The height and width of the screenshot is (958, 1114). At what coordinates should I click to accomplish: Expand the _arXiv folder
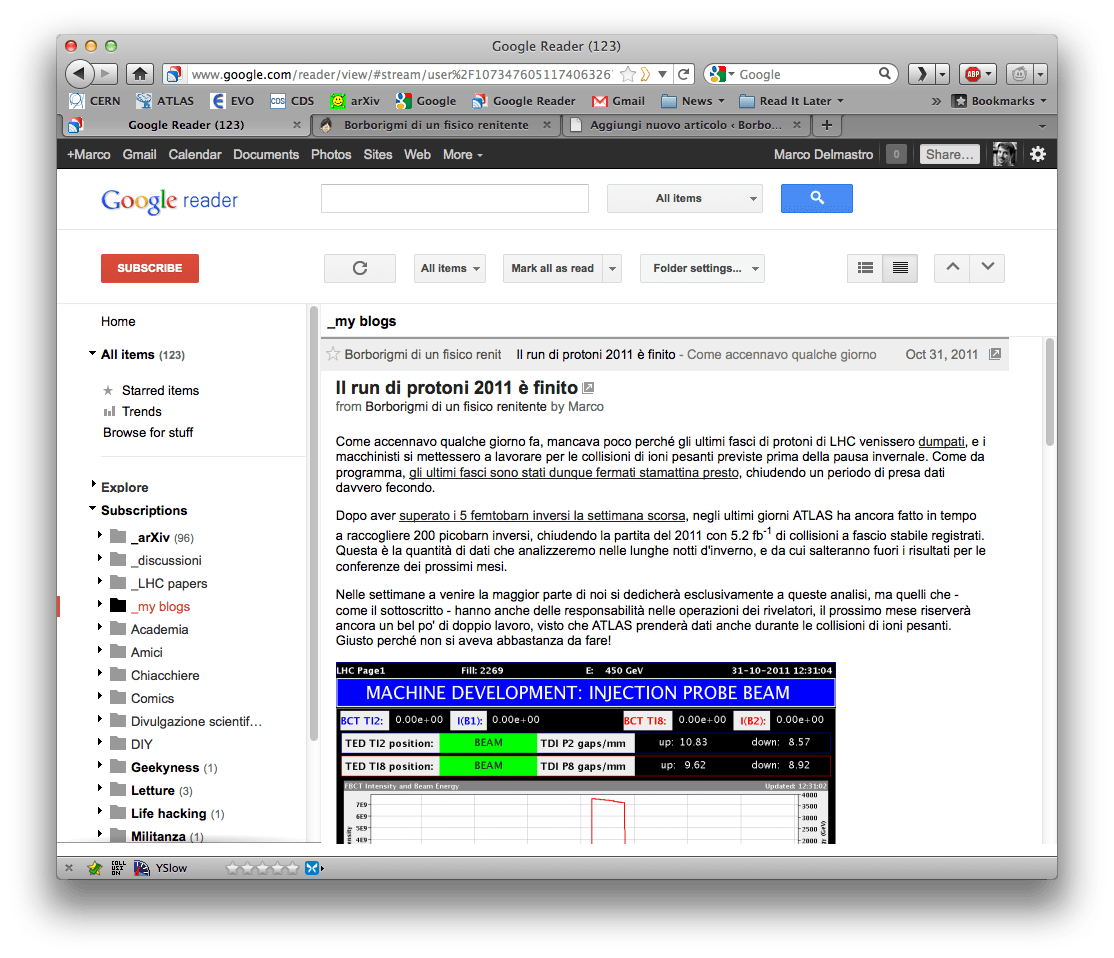(99, 535)
